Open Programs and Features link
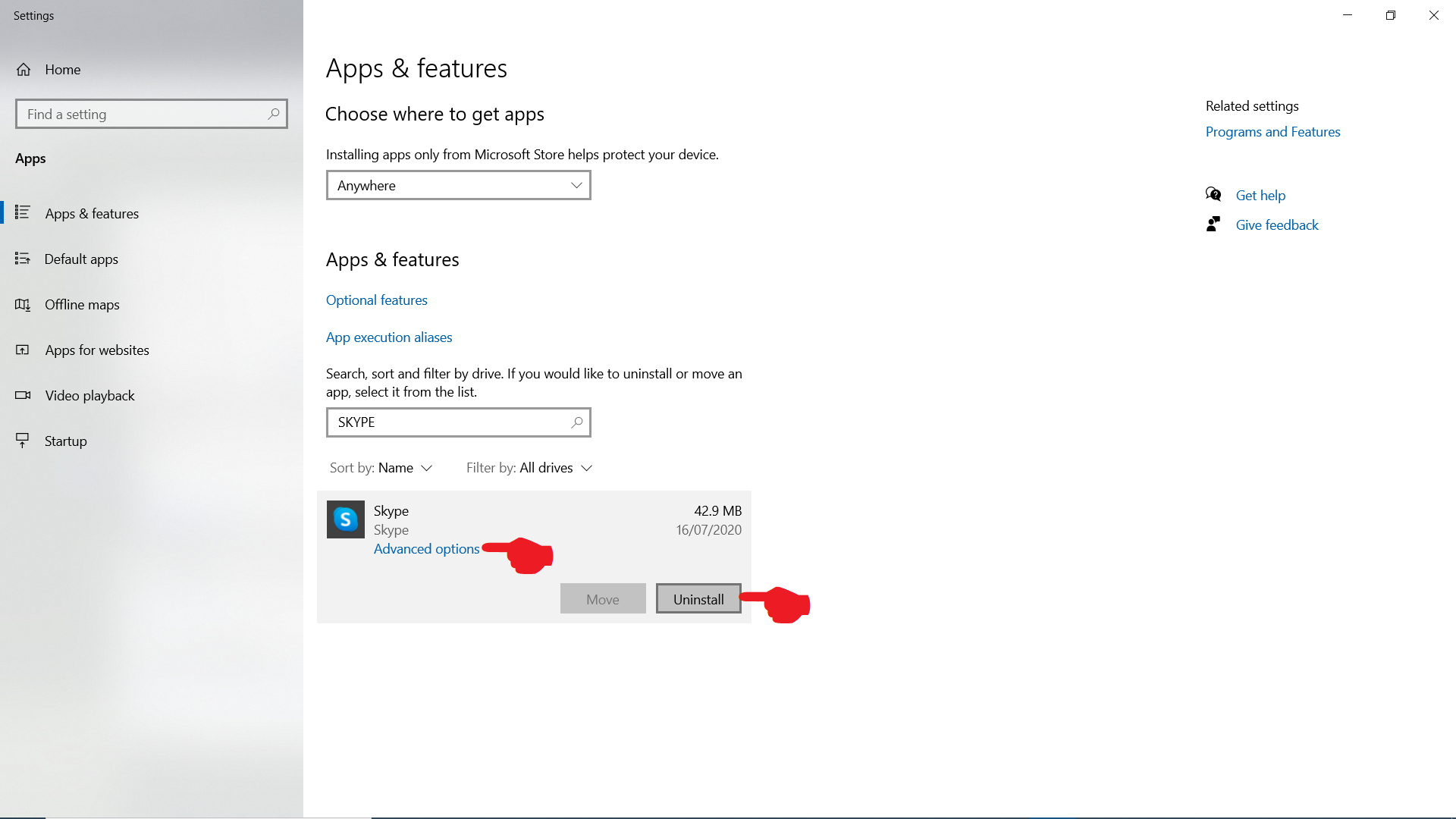 tap(1272, 132)
